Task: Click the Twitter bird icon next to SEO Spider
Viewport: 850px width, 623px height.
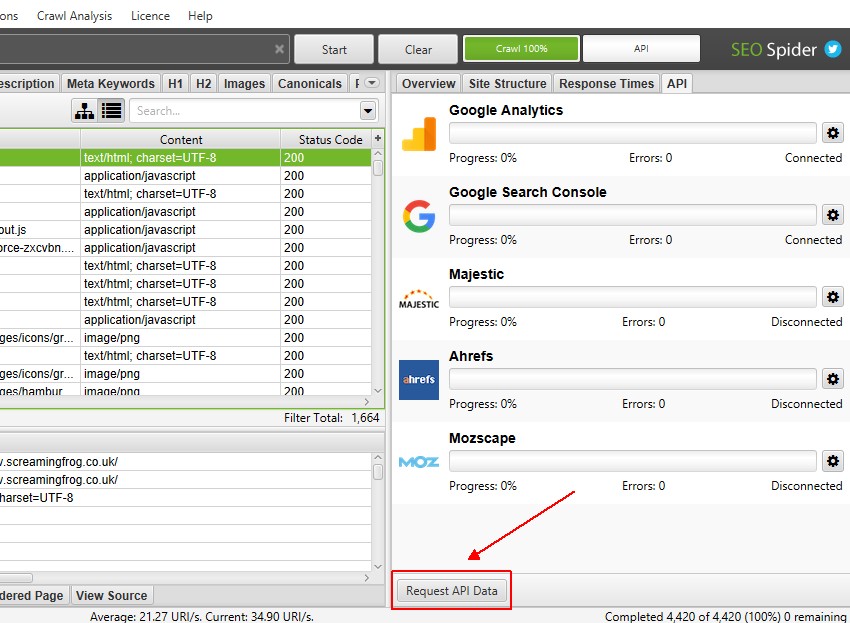Action: (x=831, y=48)
